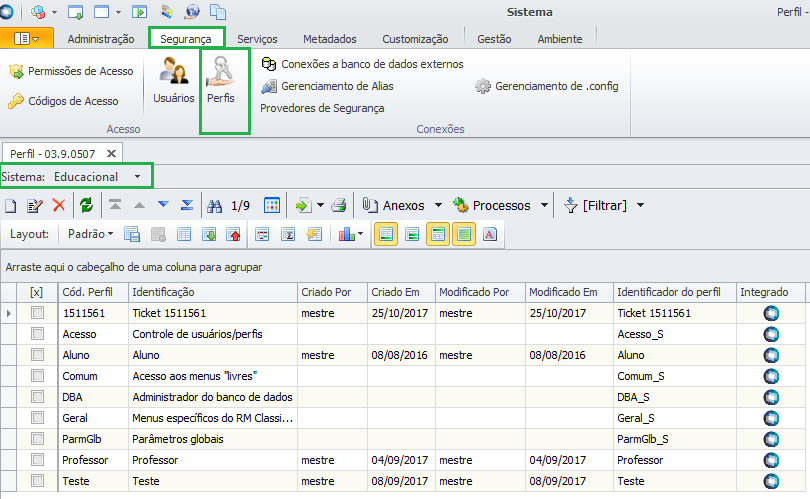810x499 pixels.
Task: Open Conexões a banco de dados externos
Action: [362, 64]
